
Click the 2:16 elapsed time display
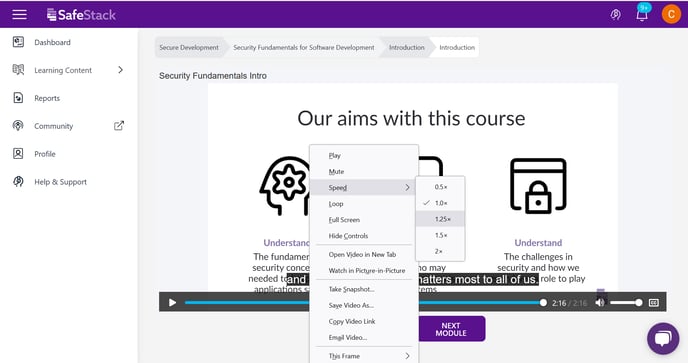(x=559, y=303)
